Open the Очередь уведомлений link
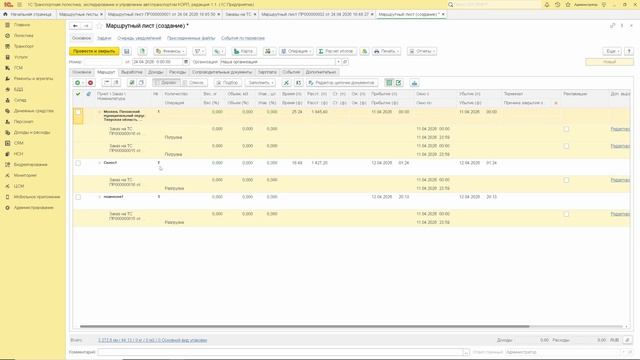The width and height of the screenshot is (640, 360). (x=139, y=38)
